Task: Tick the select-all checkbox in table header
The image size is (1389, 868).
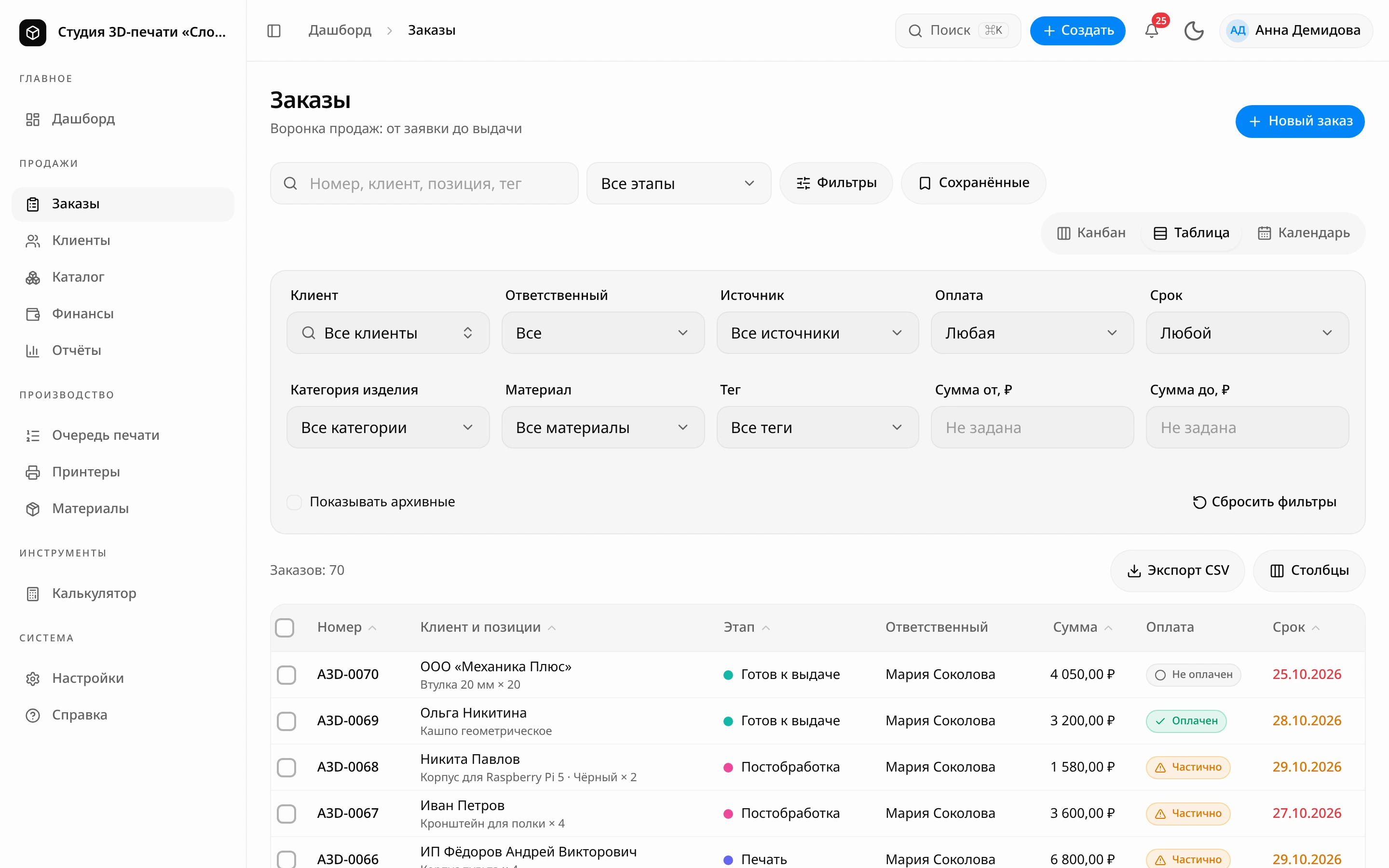Action: click(x=285, y=627)
